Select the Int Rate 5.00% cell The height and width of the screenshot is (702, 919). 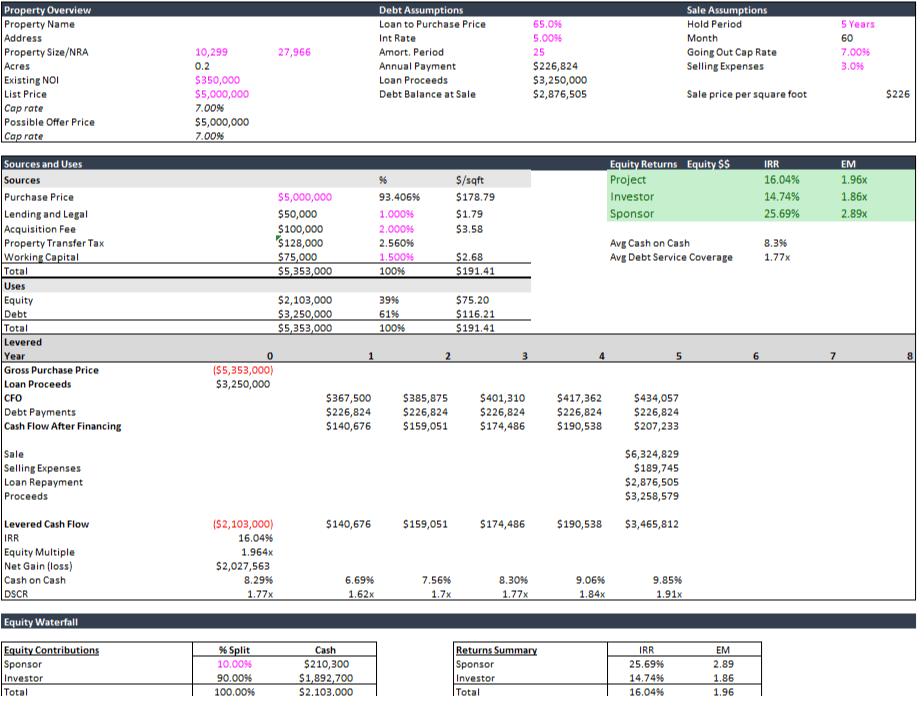[547, 38]
